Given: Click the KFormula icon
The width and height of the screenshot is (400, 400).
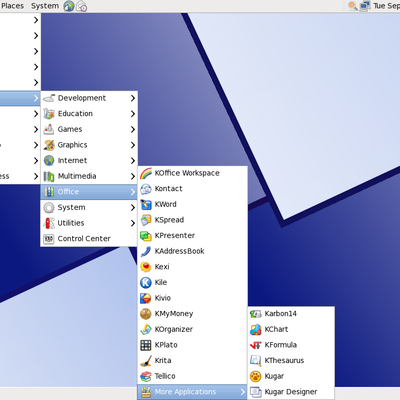Looking at the screenshot, I should tap(256, 345).
